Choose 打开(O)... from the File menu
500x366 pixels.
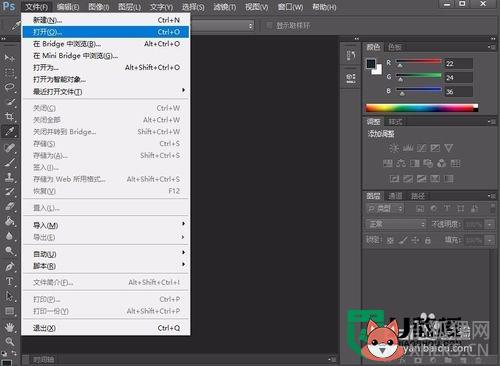pos(106,32)
